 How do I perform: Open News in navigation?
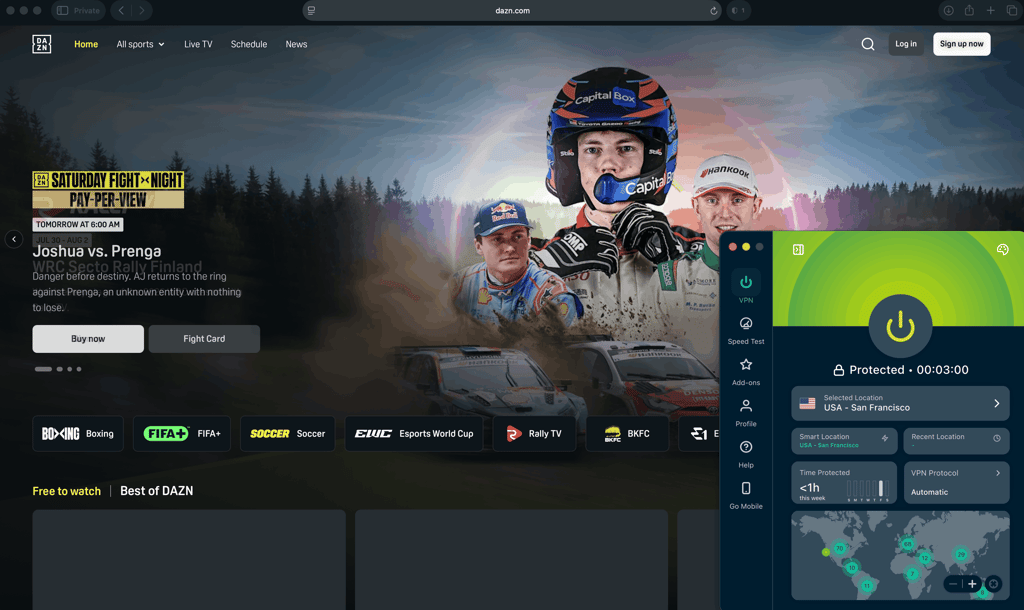coord(296,44)
